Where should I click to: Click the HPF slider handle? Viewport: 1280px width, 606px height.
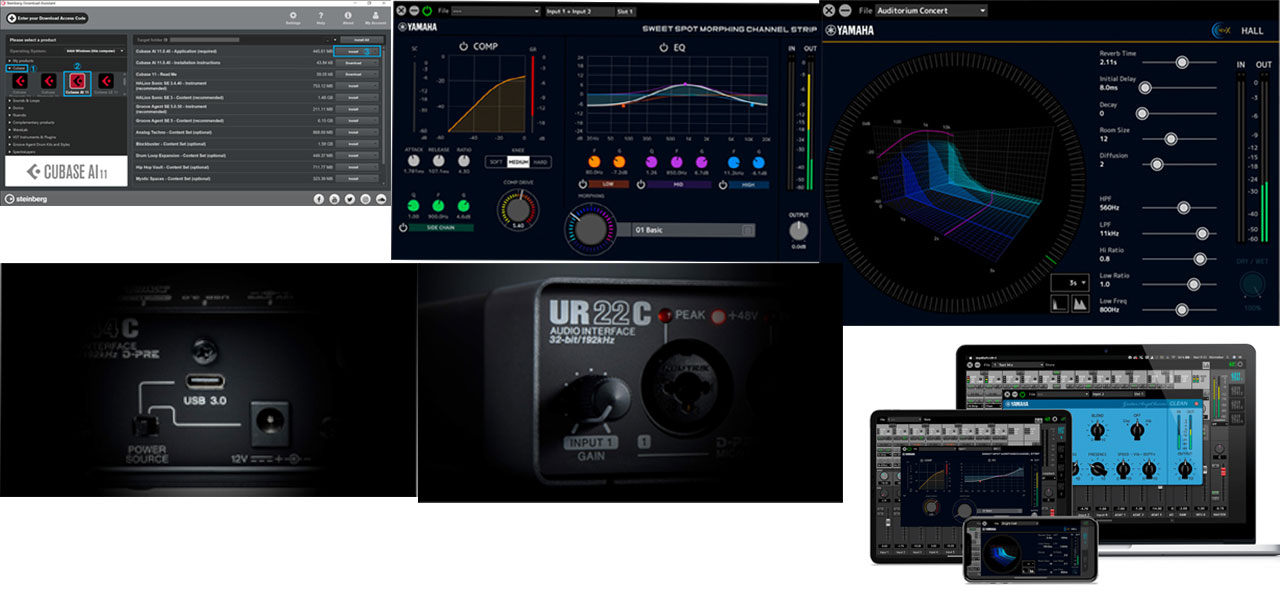click(x=1183, y=208)
